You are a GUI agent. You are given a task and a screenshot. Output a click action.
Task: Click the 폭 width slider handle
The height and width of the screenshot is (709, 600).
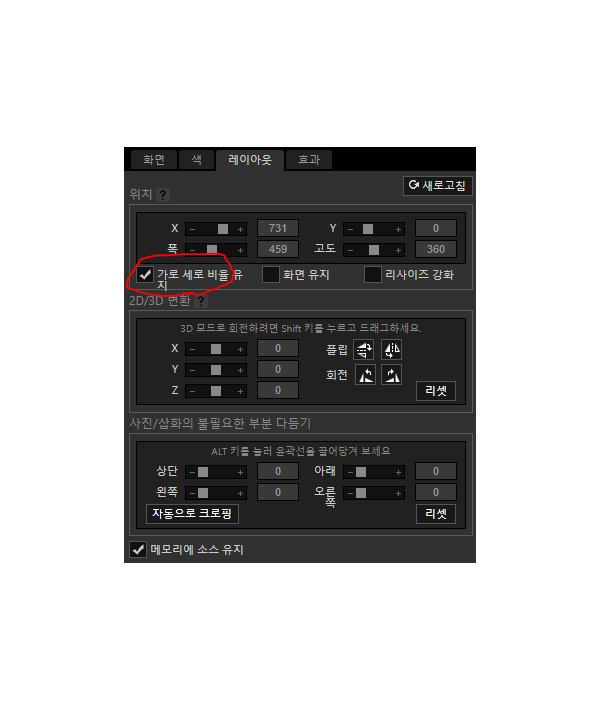click(x=212, y=250)
